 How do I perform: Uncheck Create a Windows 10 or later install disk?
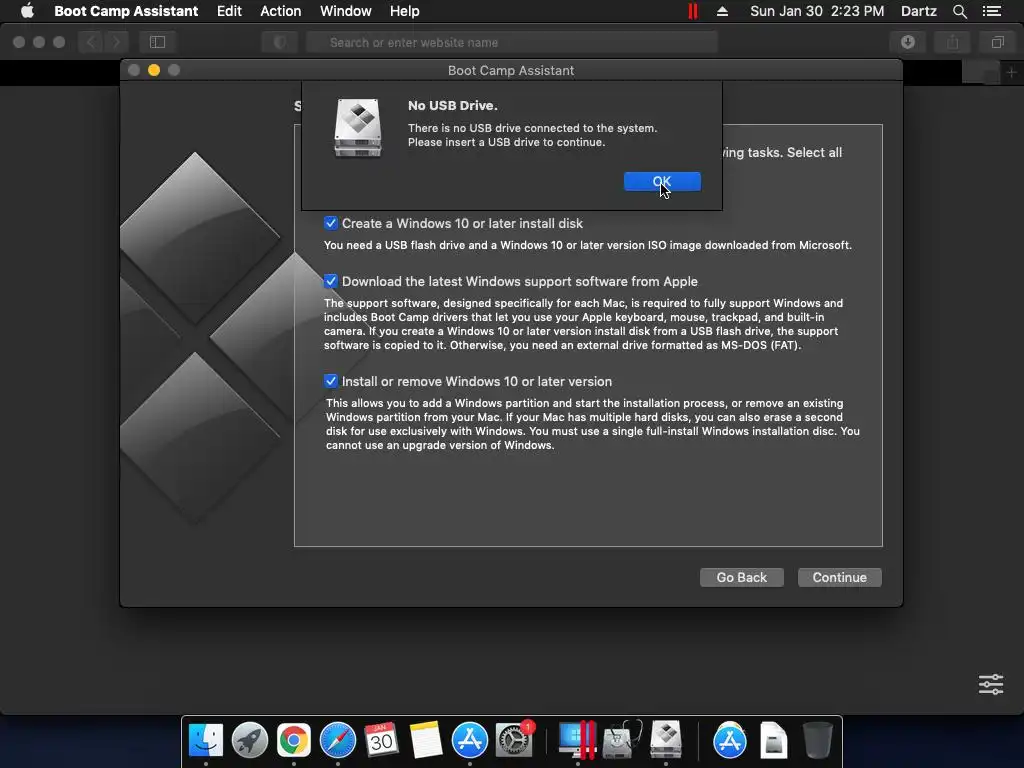330,223
